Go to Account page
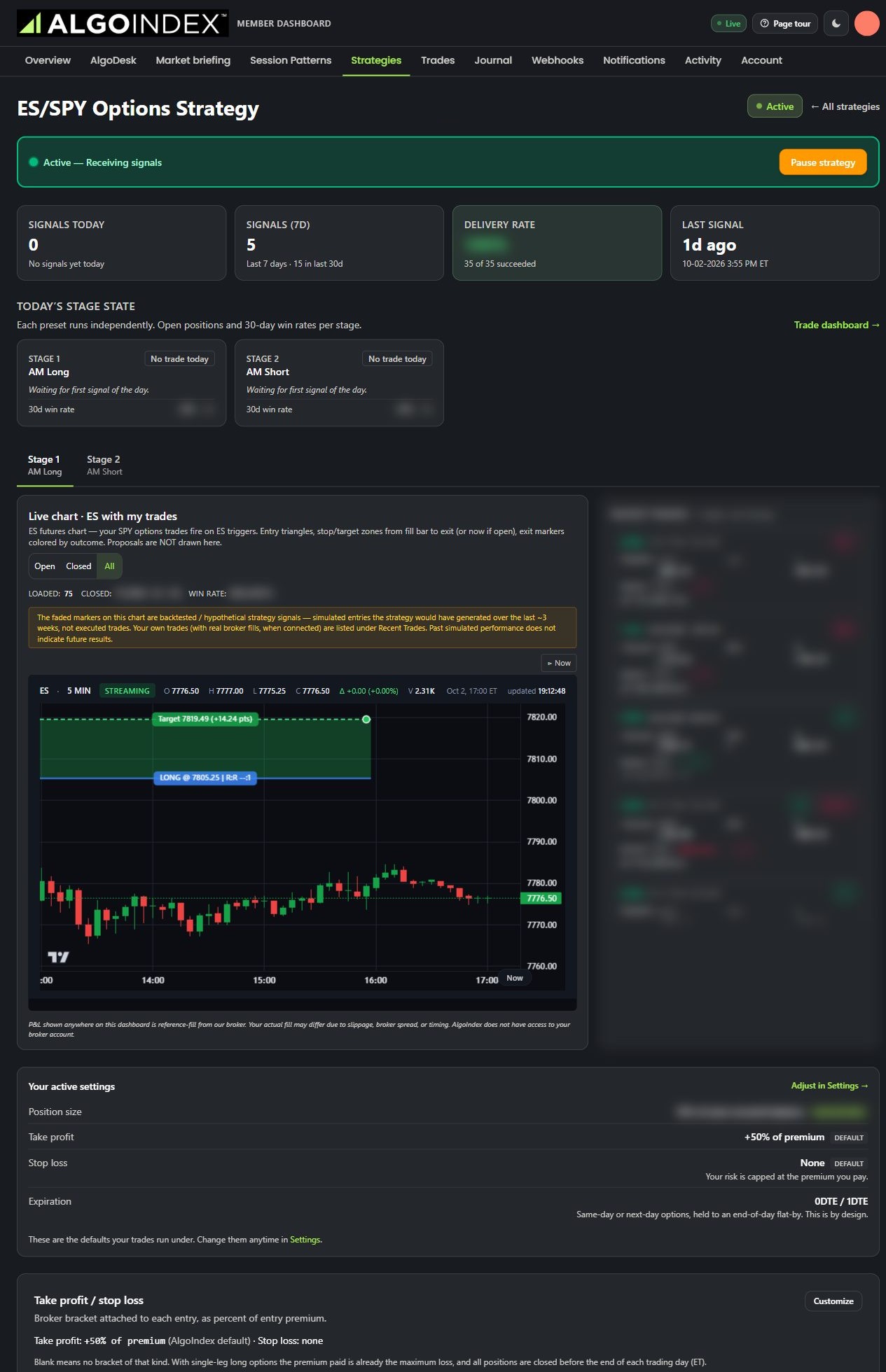The image size is (886, 1372). 761,60
